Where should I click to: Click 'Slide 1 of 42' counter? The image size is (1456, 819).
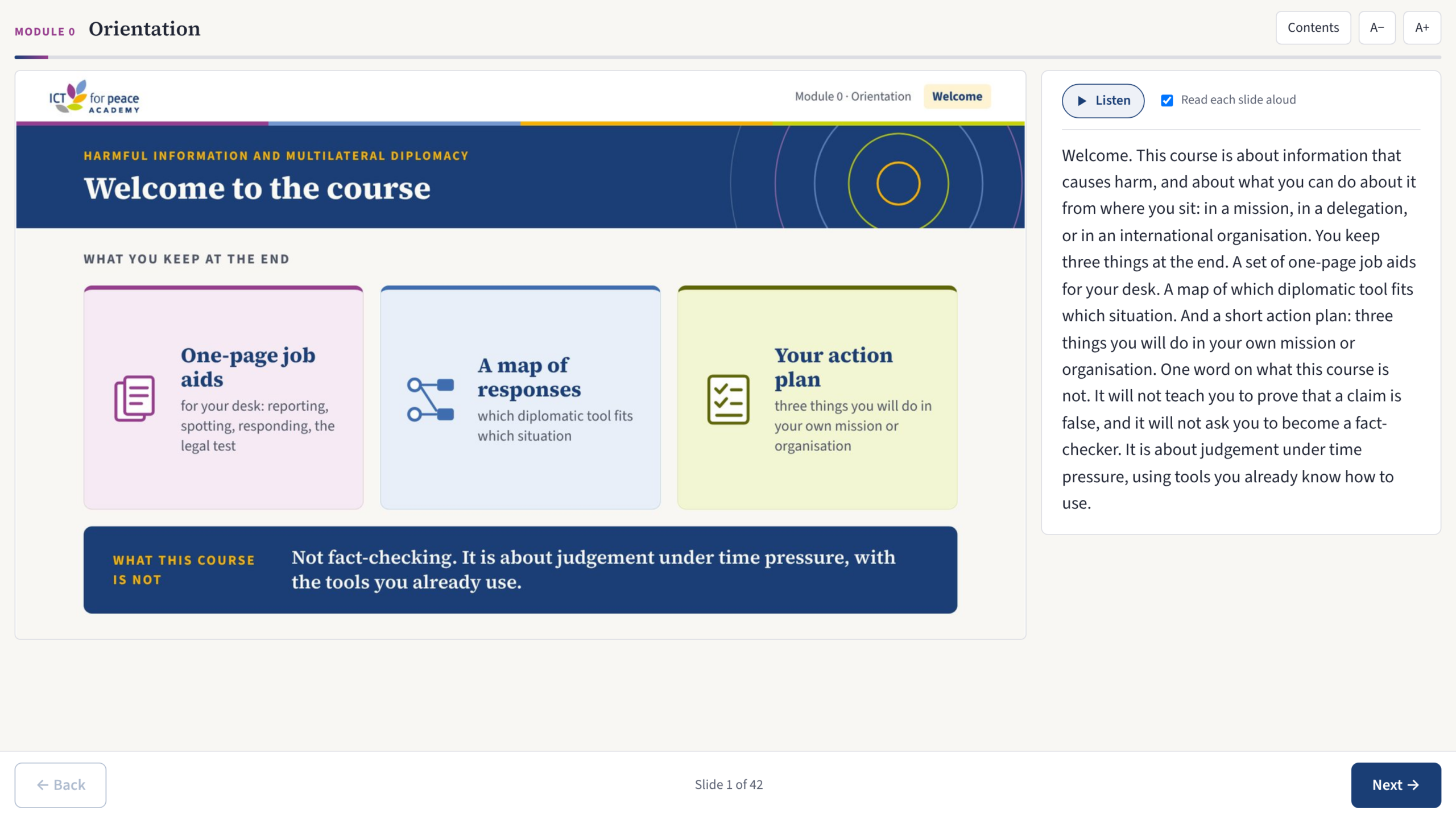click(729, 784)
